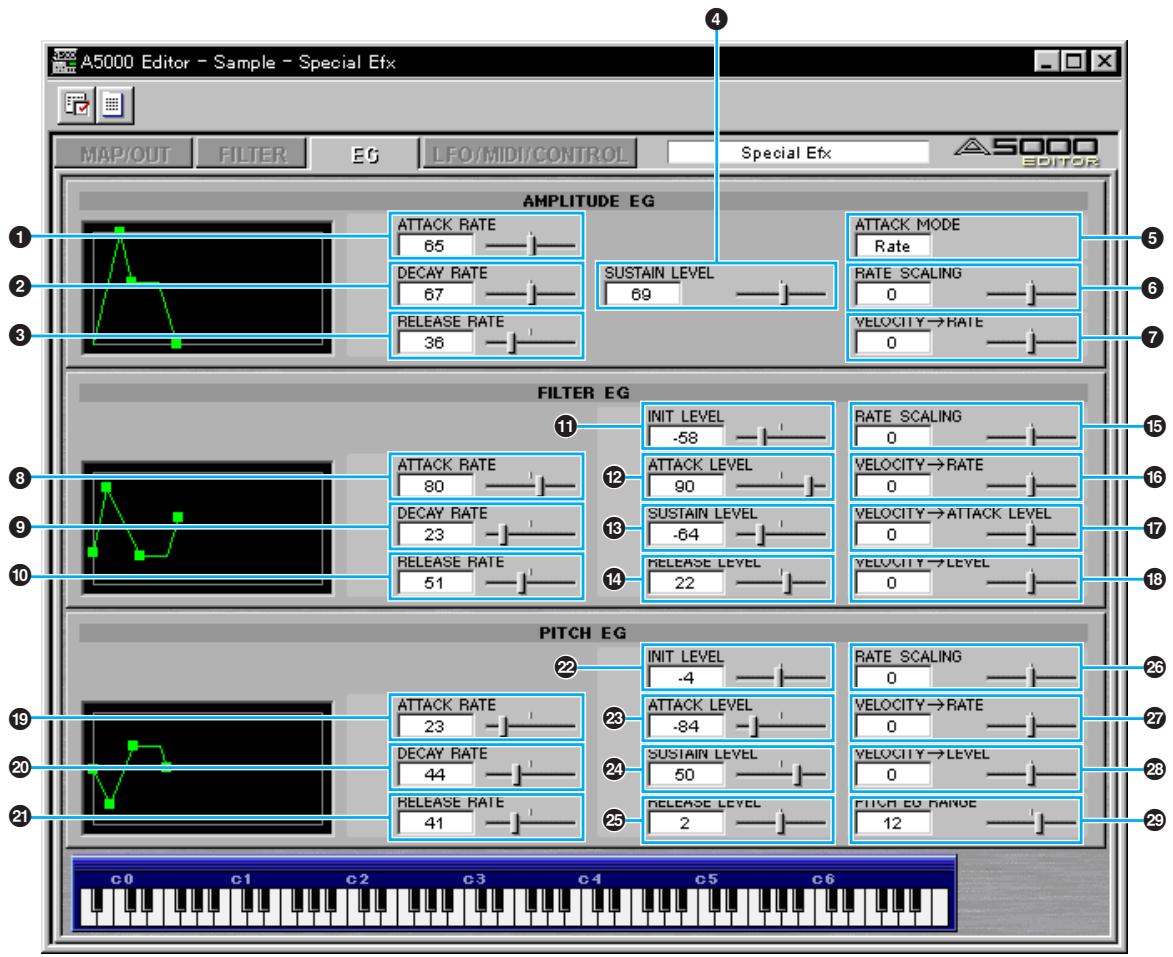
Task: Click the Pitch EG Rate Scaling slider
Action: [x=1032, y=678]
